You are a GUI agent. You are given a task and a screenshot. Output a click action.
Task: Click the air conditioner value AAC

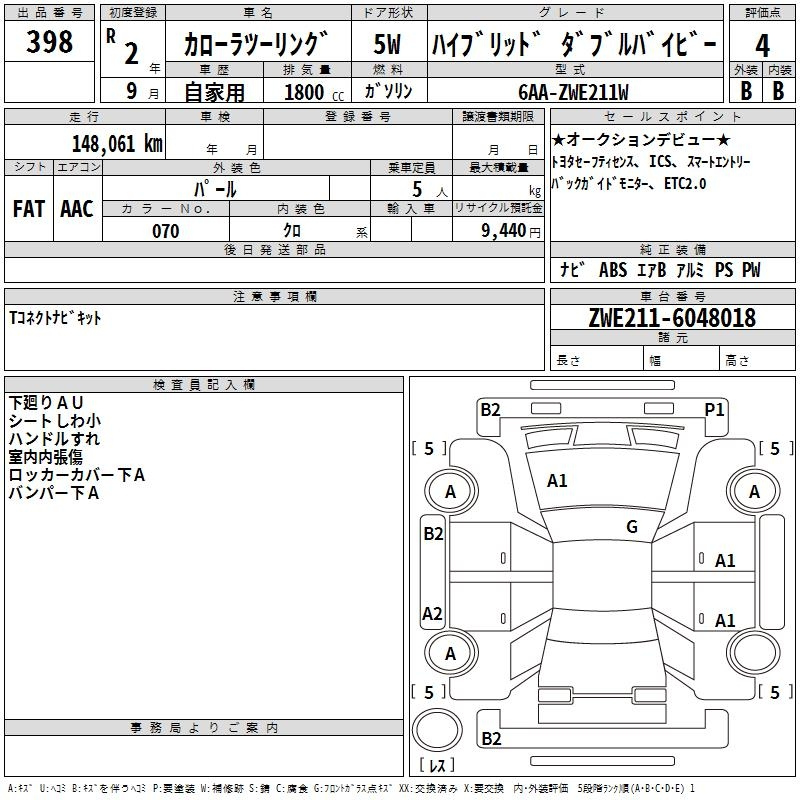pos(77,209)
